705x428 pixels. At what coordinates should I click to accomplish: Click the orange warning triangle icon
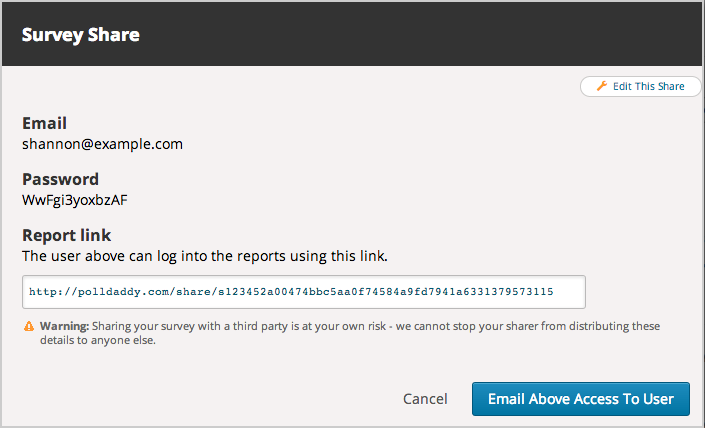coord(29,326)
